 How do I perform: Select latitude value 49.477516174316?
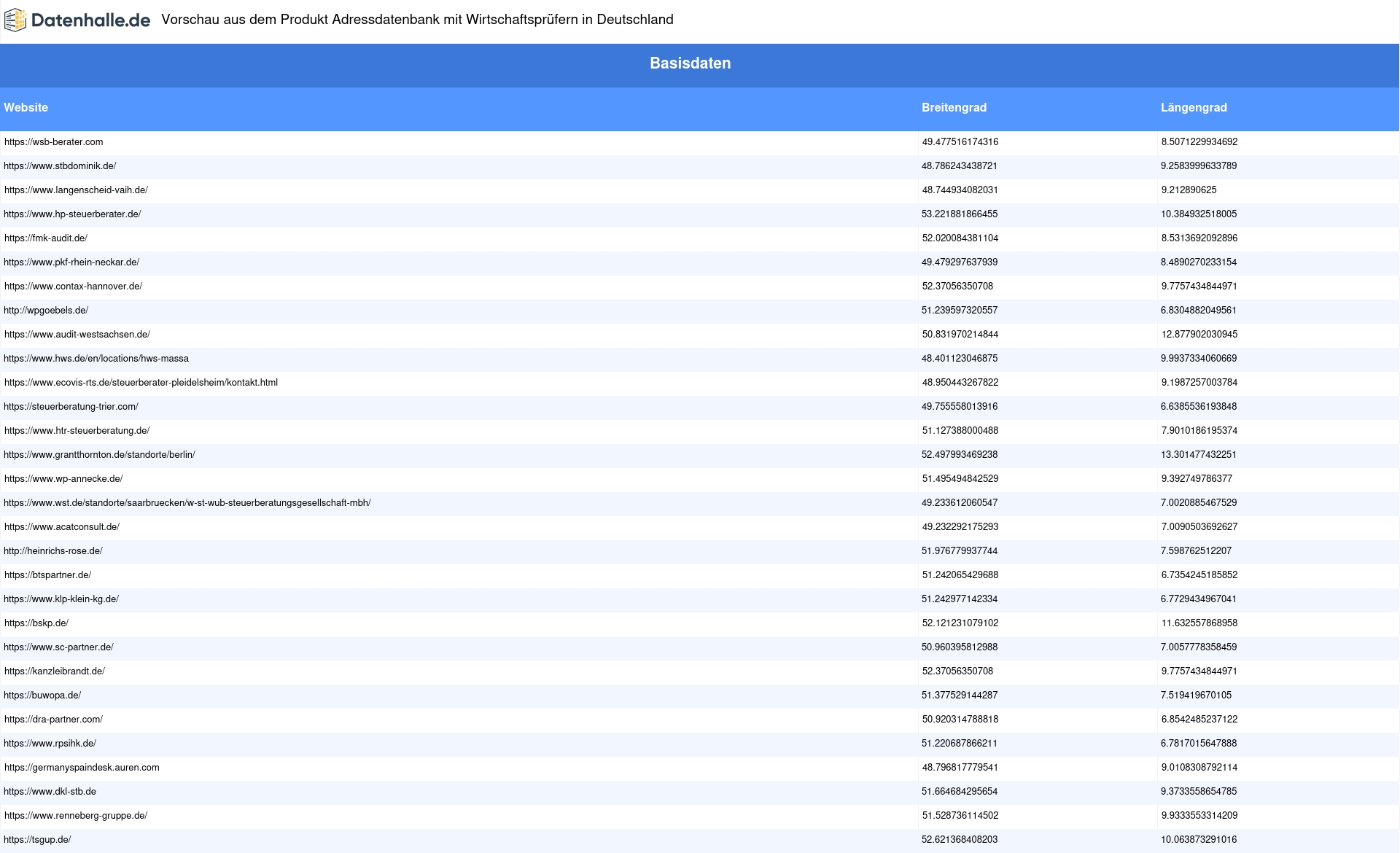point(960,142)
